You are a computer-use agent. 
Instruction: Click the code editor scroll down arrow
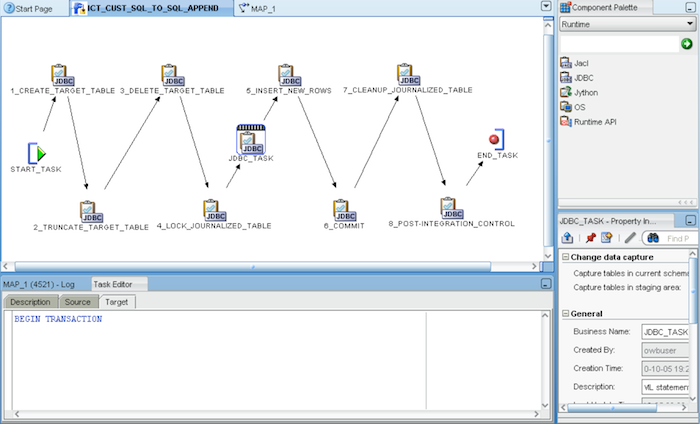coord(545,405)
